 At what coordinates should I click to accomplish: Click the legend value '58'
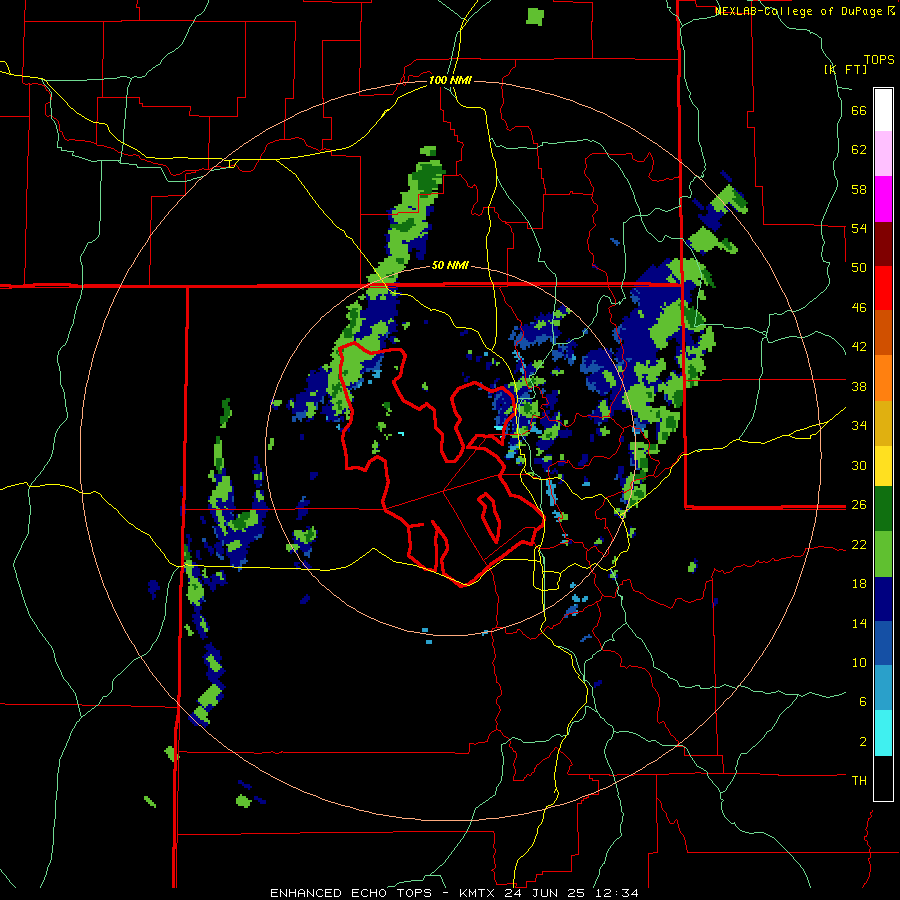(859, 189)
